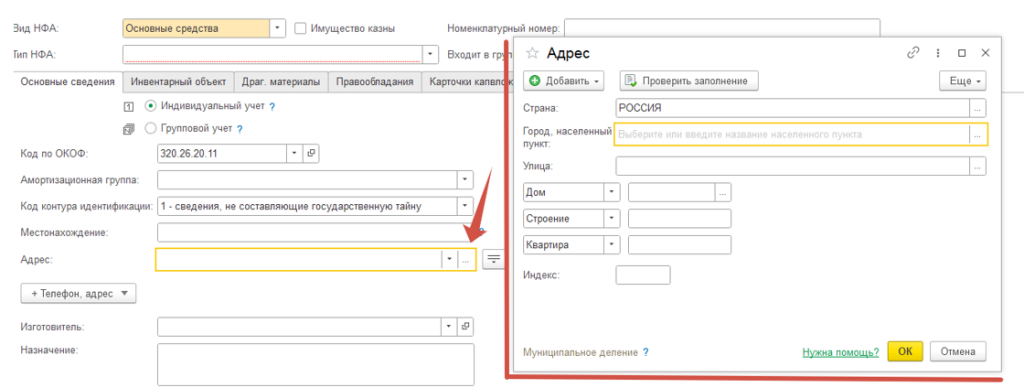Click into the Строение number field
1024x388 pixels.
[x=679, y=218]
